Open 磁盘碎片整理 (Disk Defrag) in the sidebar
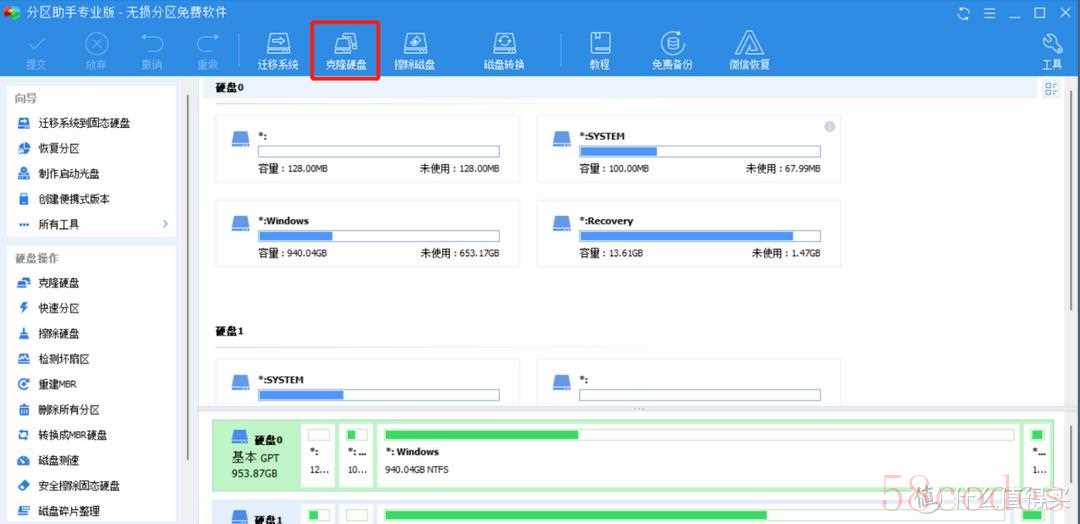 (x=59, y=511)
